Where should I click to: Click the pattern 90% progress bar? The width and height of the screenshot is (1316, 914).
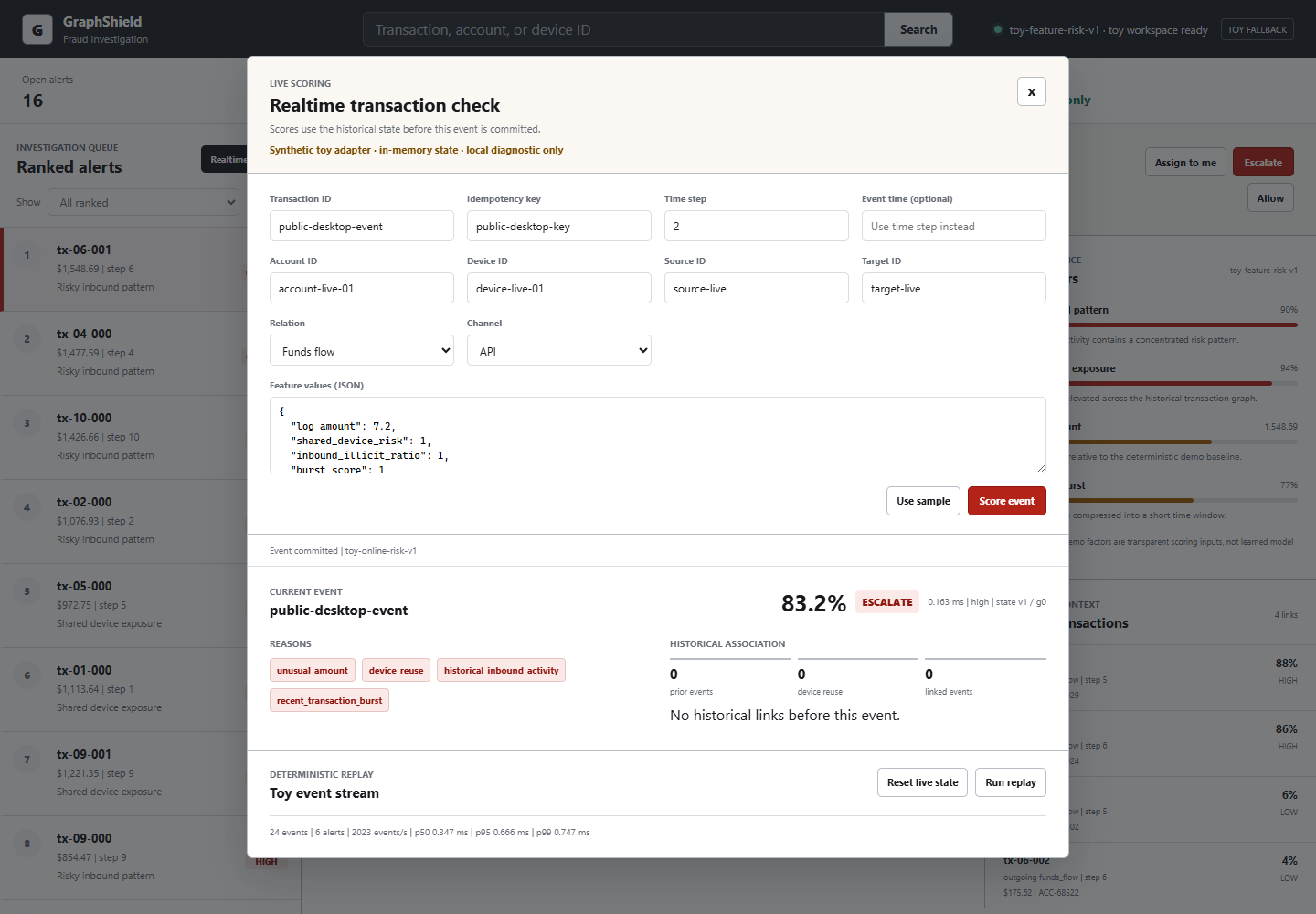pyautogui.click(x=1183, y=324)
